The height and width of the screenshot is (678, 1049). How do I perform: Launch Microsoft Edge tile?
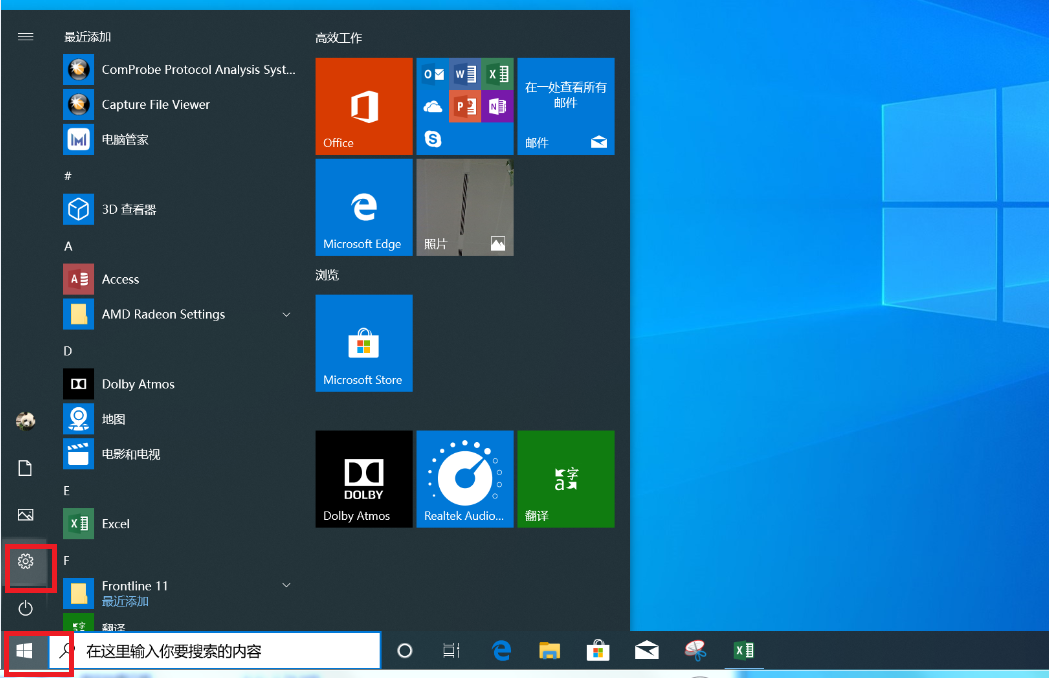click(x=364, y=207)
